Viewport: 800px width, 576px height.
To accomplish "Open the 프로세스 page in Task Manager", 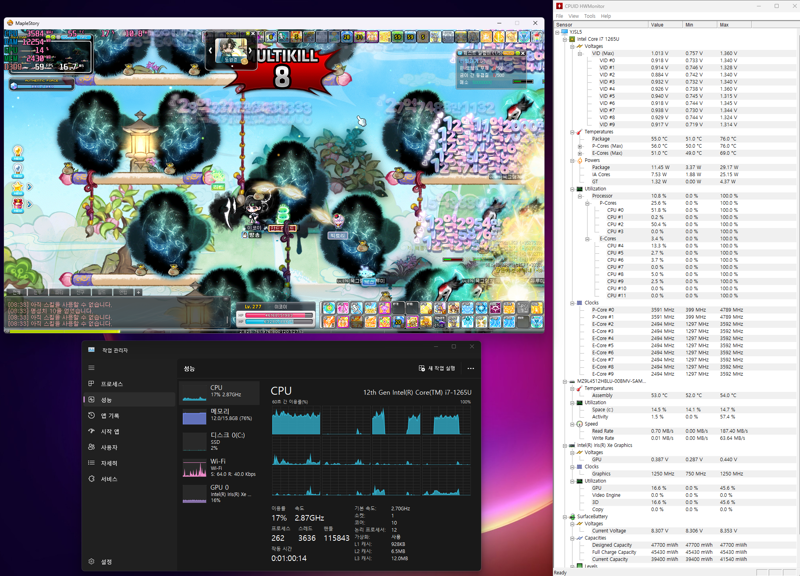I will coord(130,384).
